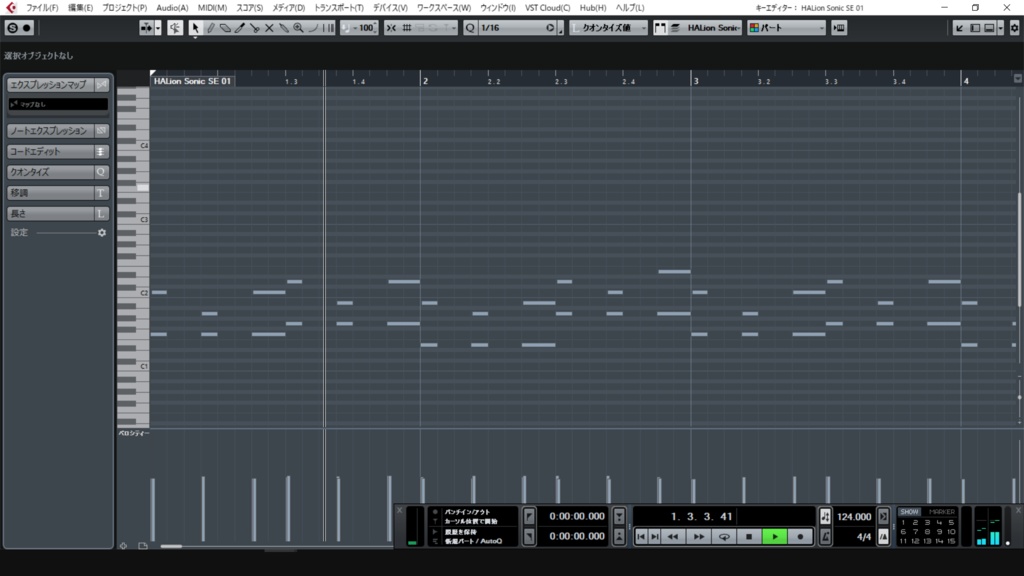
Task: Click Open in Separate Window arrow icon
Action: [959, 28]
